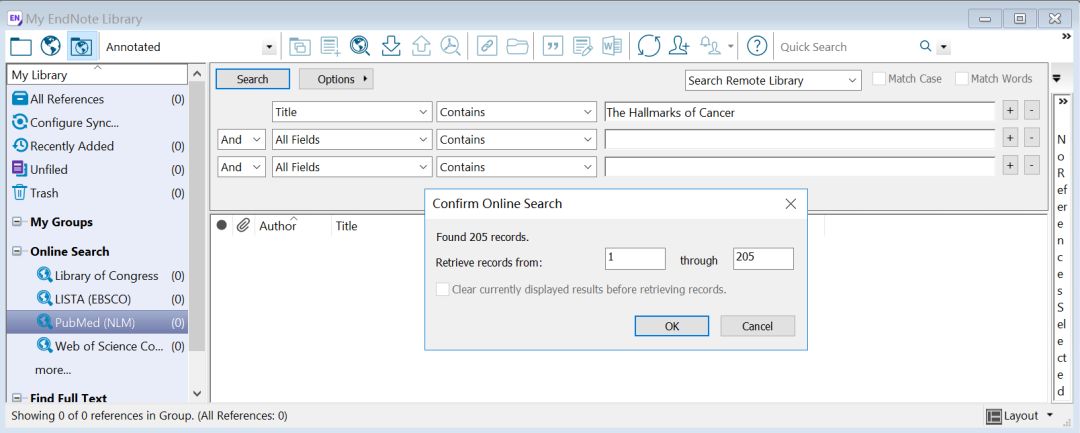Image resolution: width=1080 pixels, height=433 pixels.
Task: Check Clear currently displayed results checkbox
Action: click(x=443, y=290)
